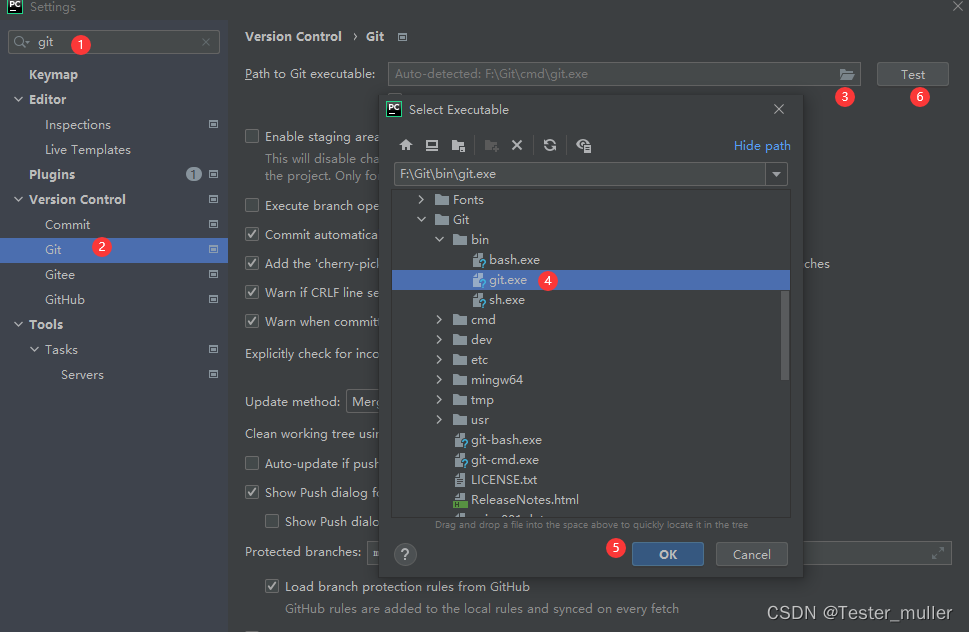Click the project icon on Servers row

pyautogui.click(x=213, y=374)
